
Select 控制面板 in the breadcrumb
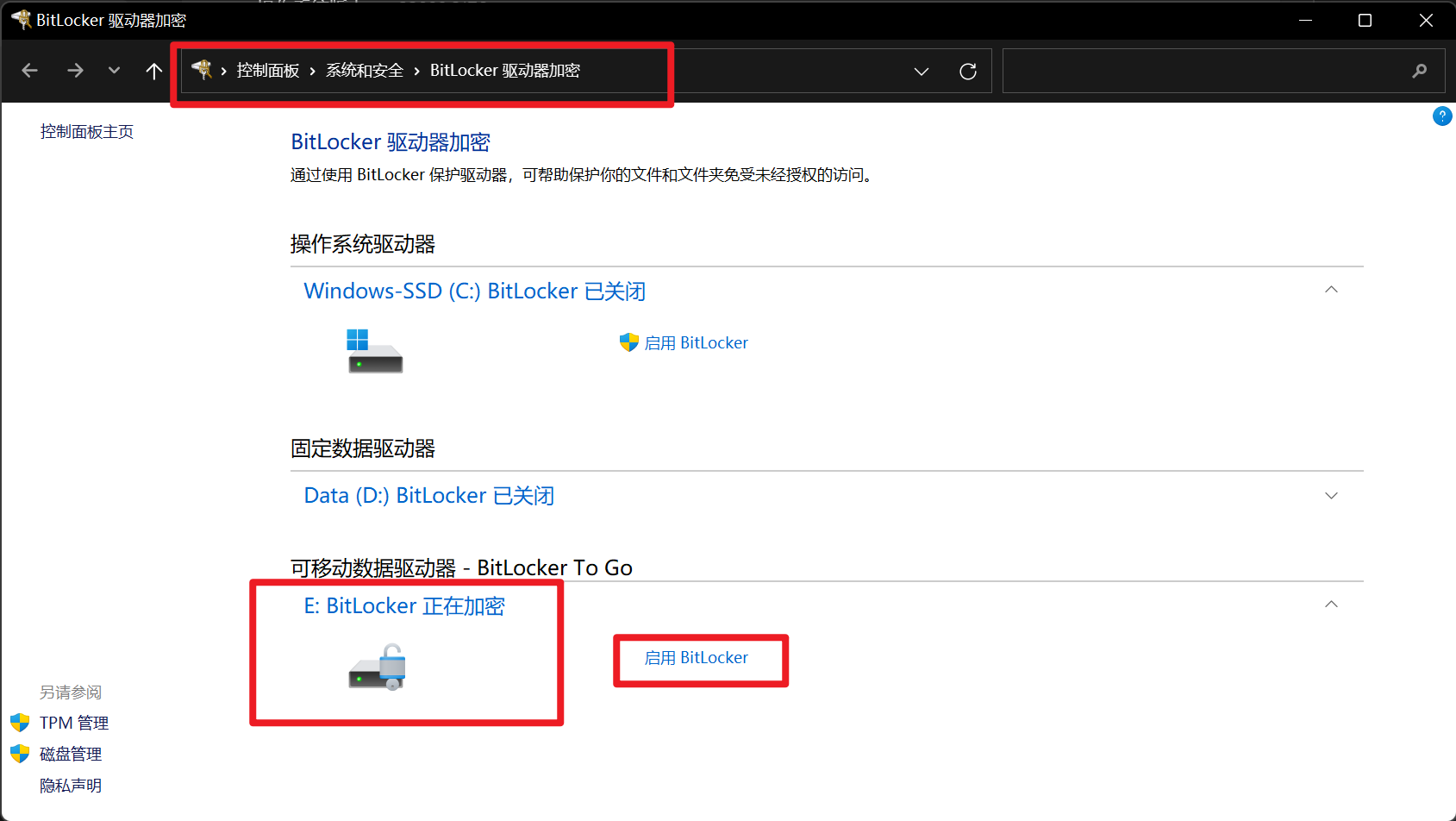(268, 71)
